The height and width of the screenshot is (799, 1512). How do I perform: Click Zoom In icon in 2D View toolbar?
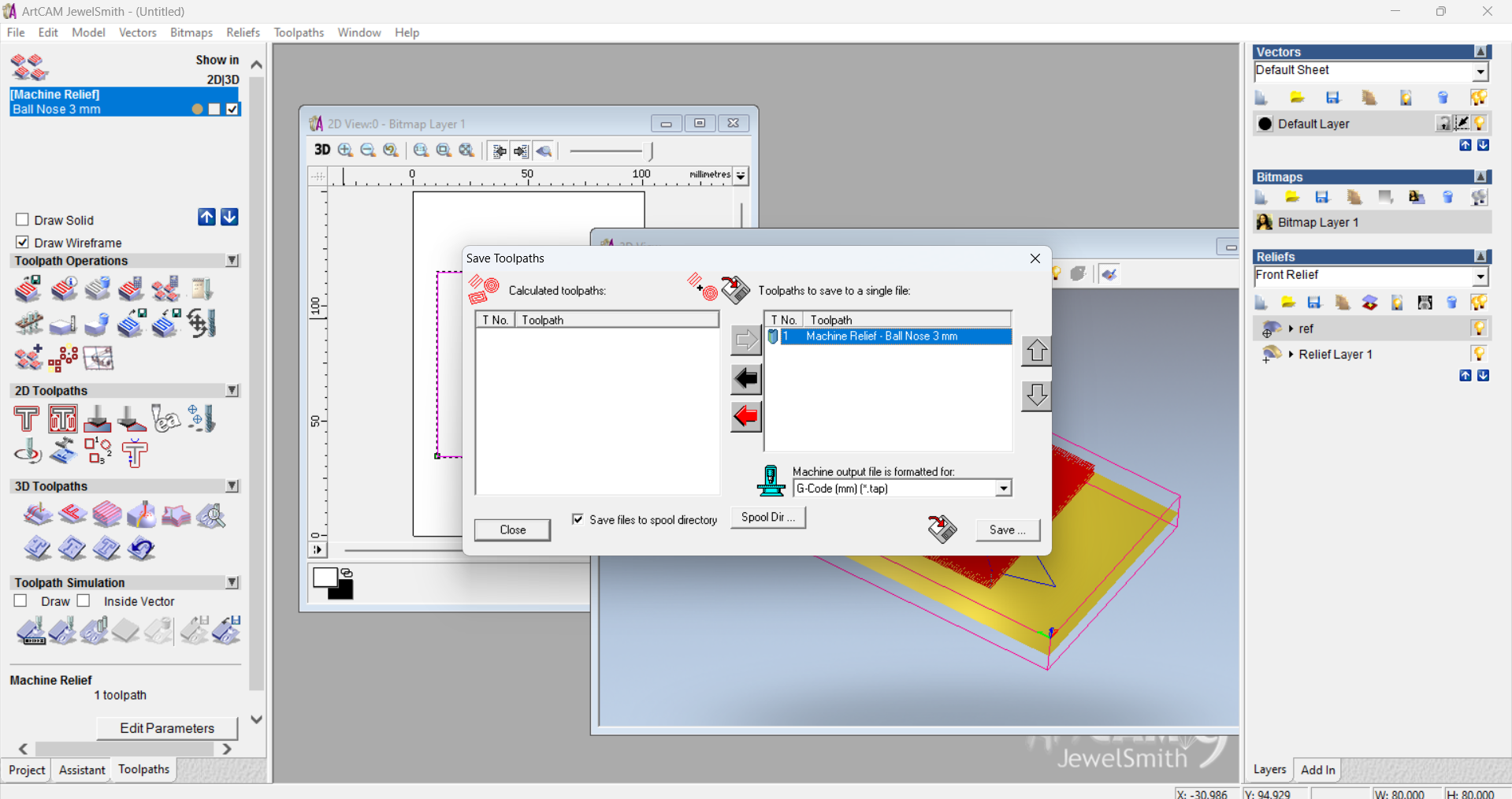(x=345, y=150)
